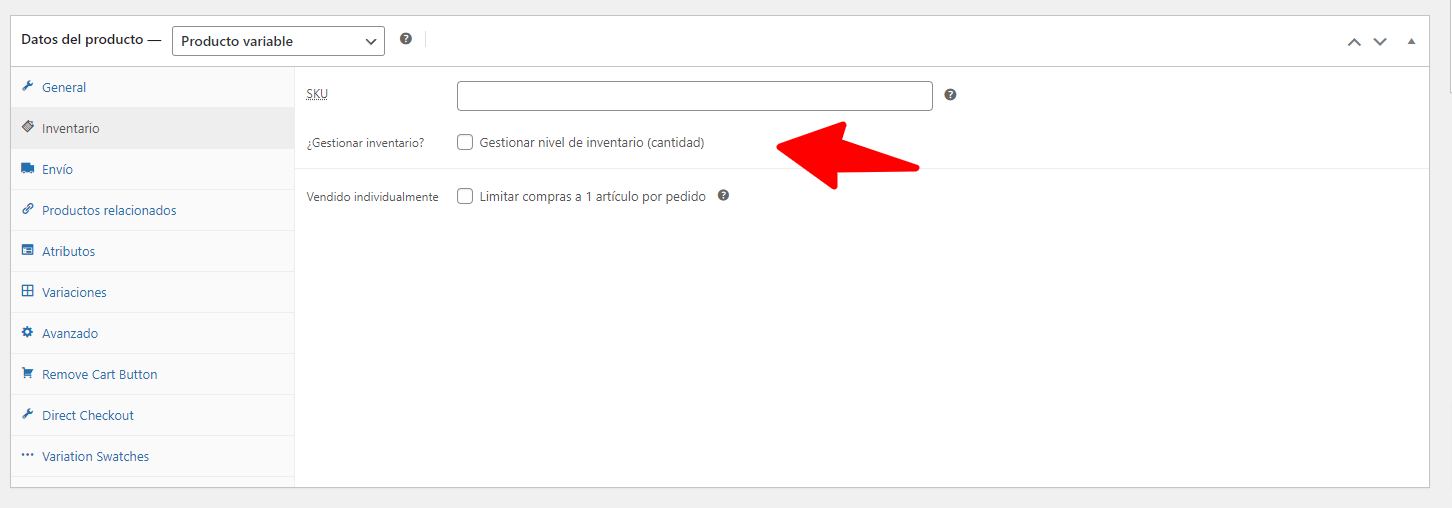Open Productos relacionados tab

pyautogui.click(x=152, y=210)
